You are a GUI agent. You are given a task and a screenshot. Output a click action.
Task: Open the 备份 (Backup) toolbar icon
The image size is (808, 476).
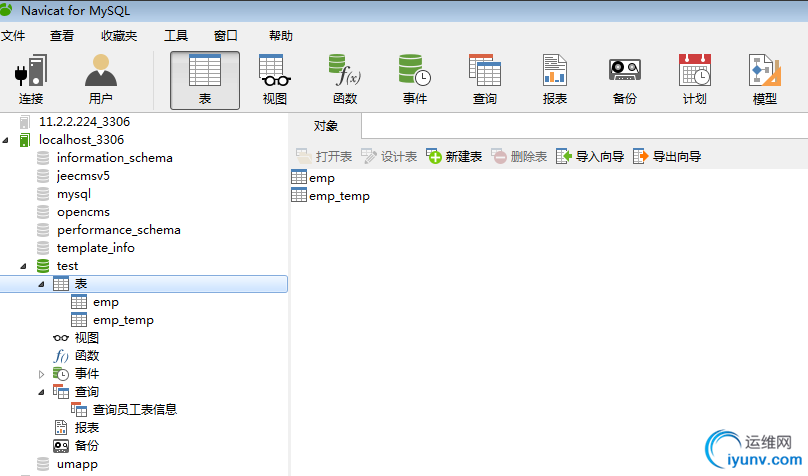625,80
